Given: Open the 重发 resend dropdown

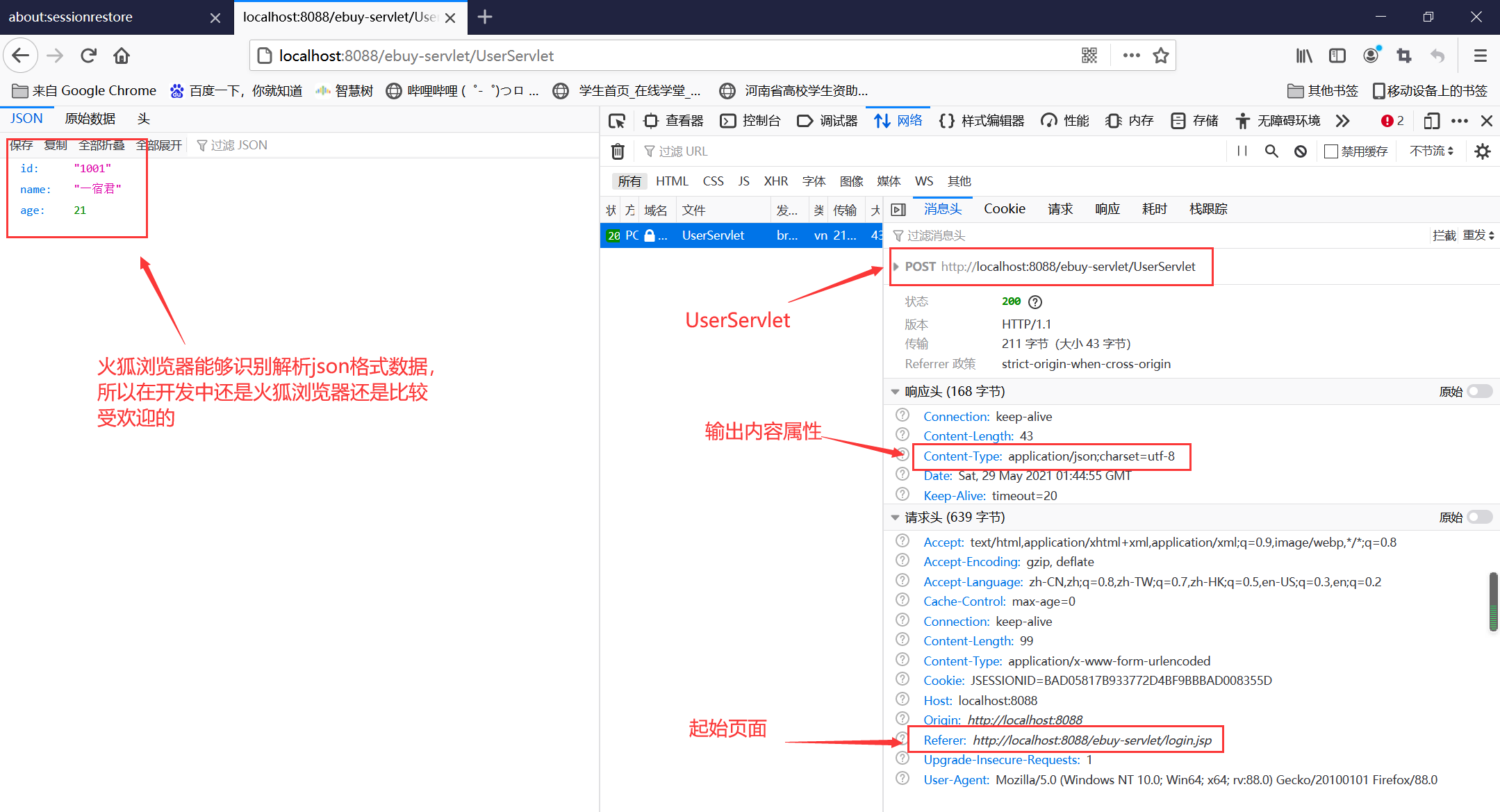Looking at the screenshot, I should (x=1478, y=235).
